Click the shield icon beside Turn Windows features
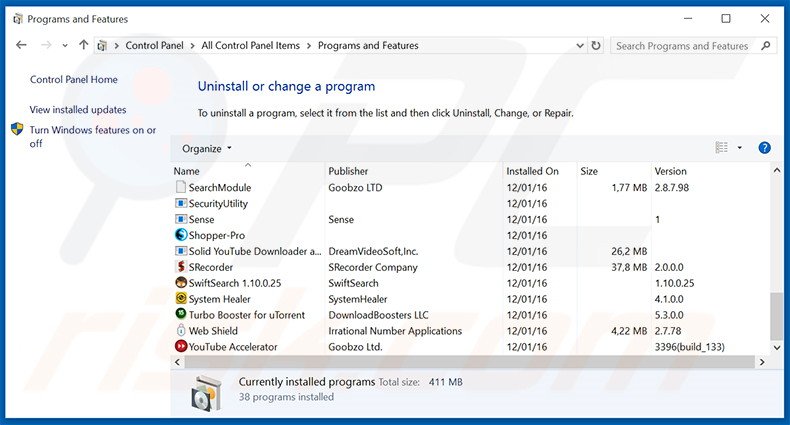Viewport: 790px width, 425px height. 17,129
